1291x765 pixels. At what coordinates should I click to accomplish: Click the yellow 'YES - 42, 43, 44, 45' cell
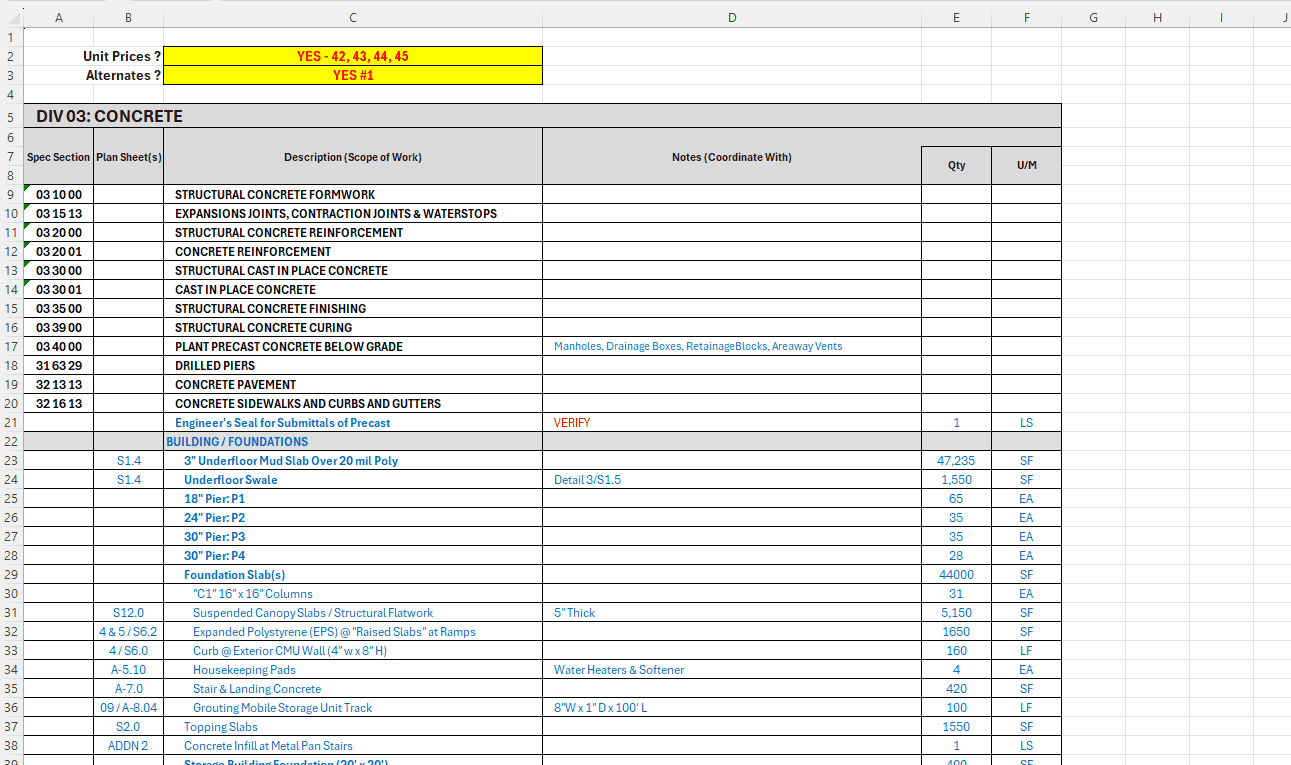click(x=353, y=56)
